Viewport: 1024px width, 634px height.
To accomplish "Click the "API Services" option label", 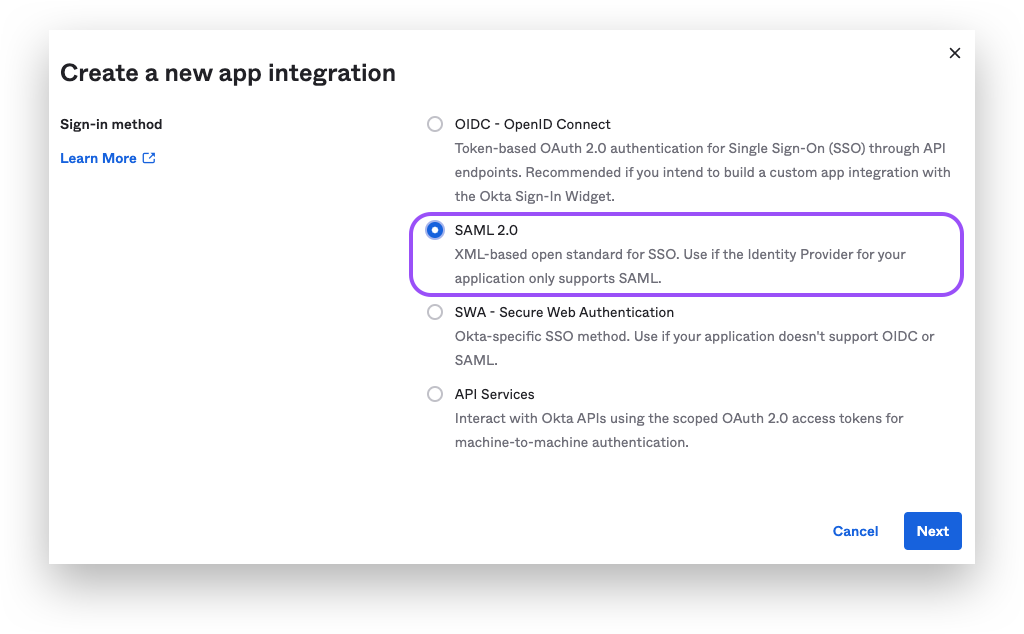I will (x=494, y=394).
